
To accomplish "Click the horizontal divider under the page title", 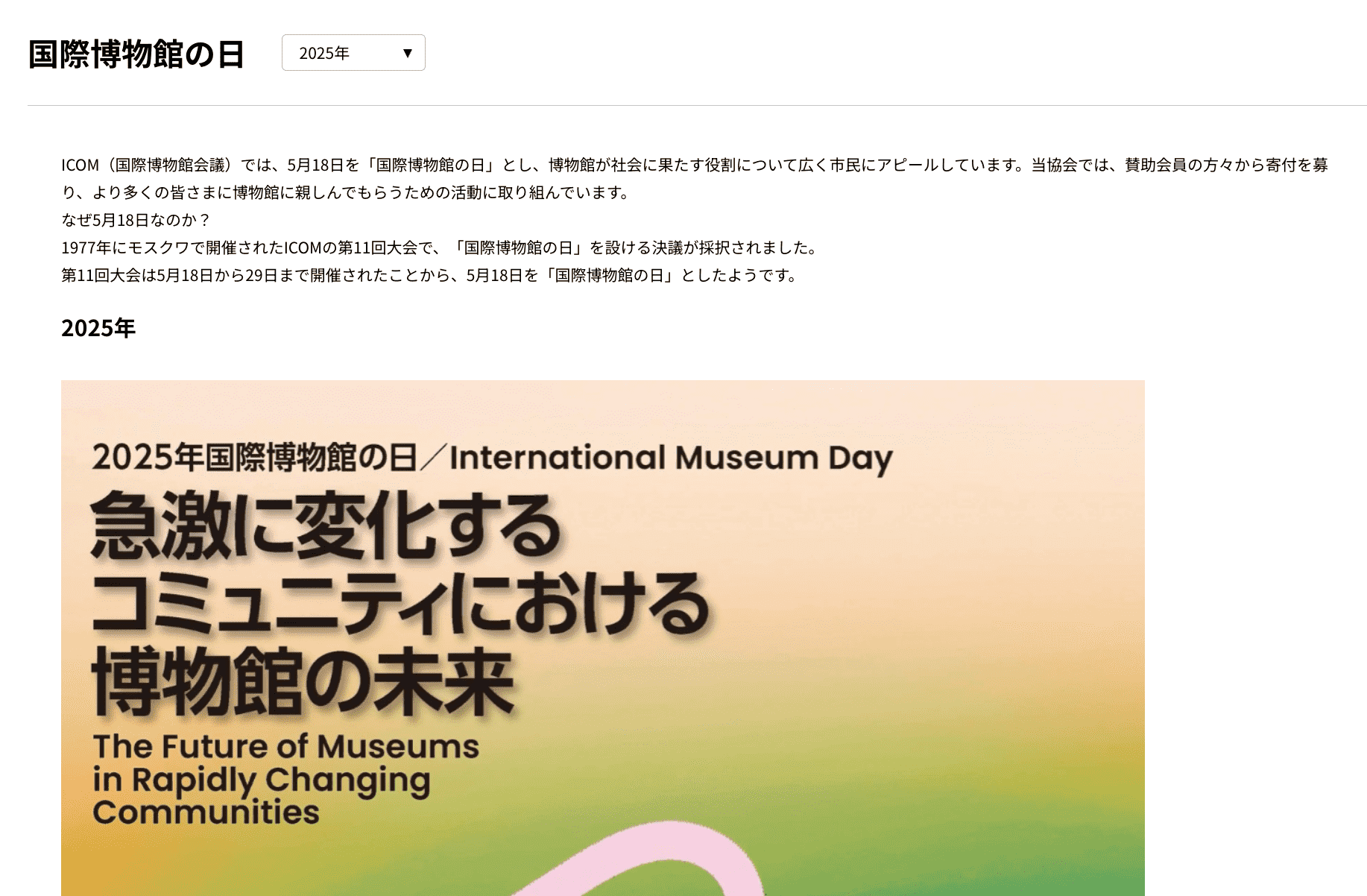I will point(683,104).
